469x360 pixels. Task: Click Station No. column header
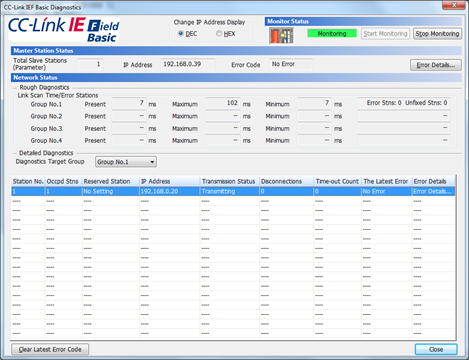(28, 181)
